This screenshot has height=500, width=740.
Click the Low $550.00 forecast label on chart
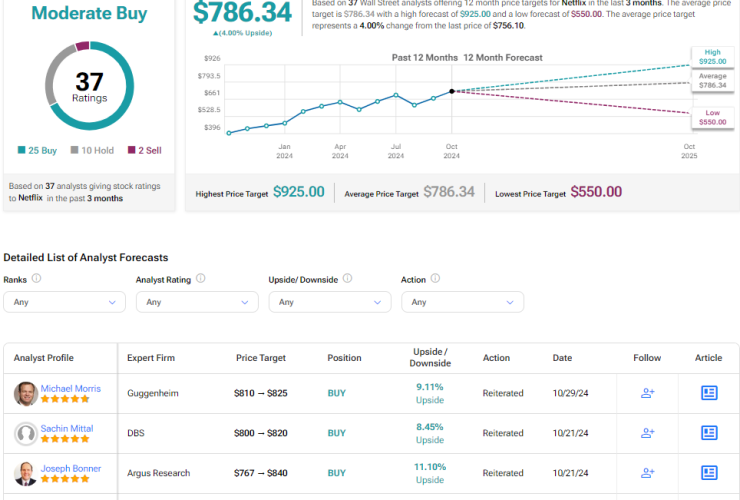pyautogui.click(x=713, y=117)
